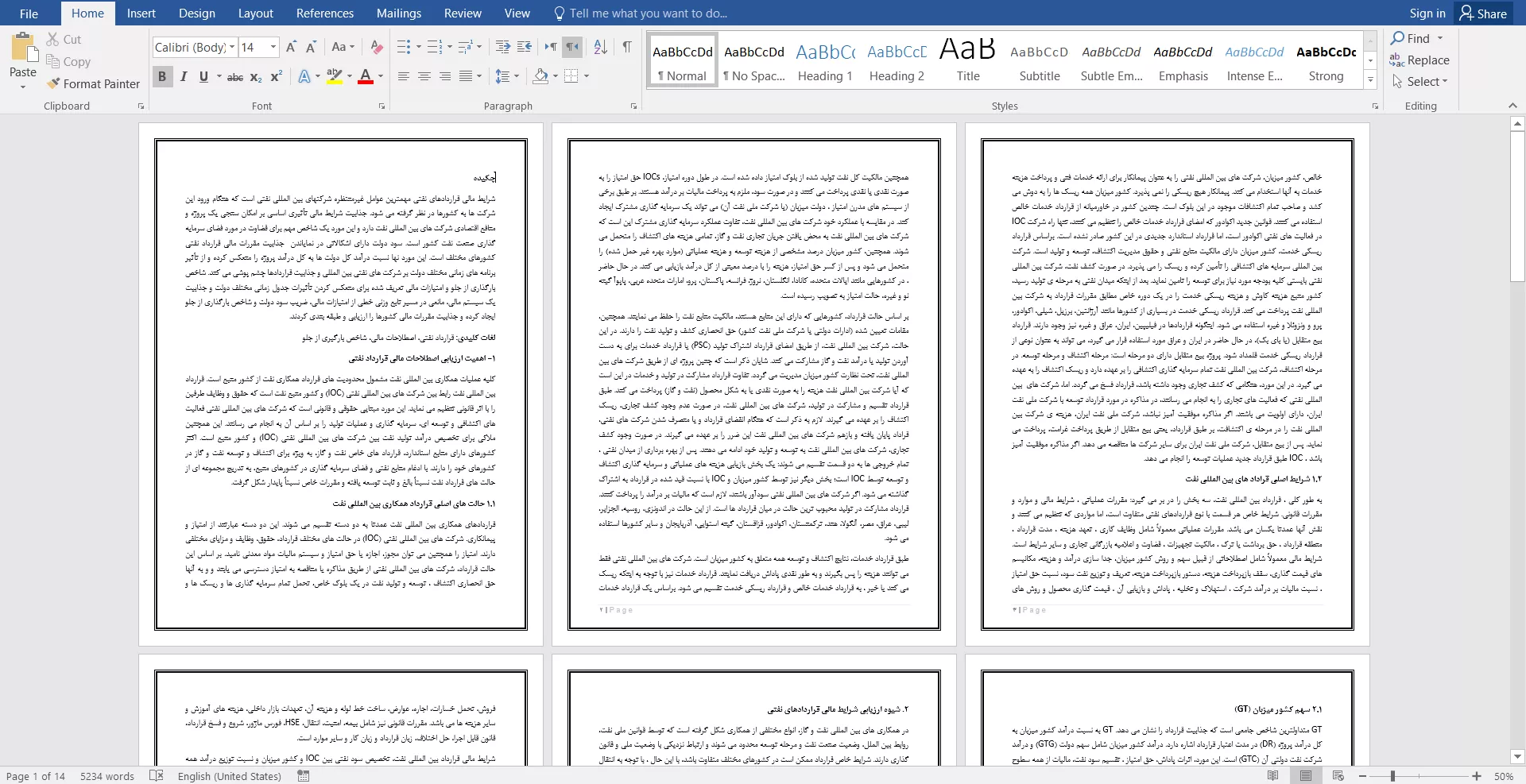The image size is (1526, 784).
Task: Set left-to-right text direction
Action: pos(550,47)
